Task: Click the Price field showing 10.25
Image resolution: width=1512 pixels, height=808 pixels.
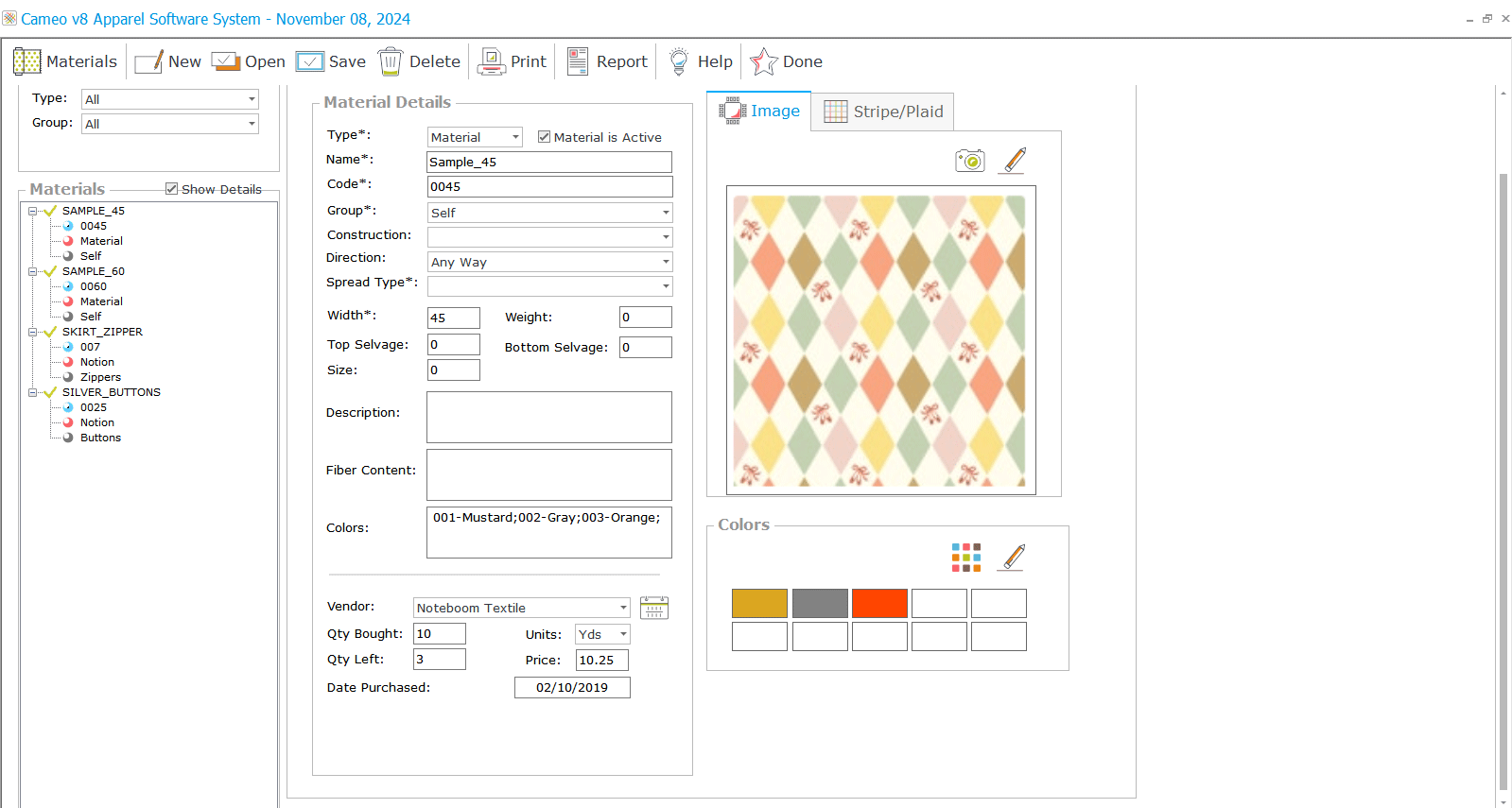Action: tap(602, 660)
